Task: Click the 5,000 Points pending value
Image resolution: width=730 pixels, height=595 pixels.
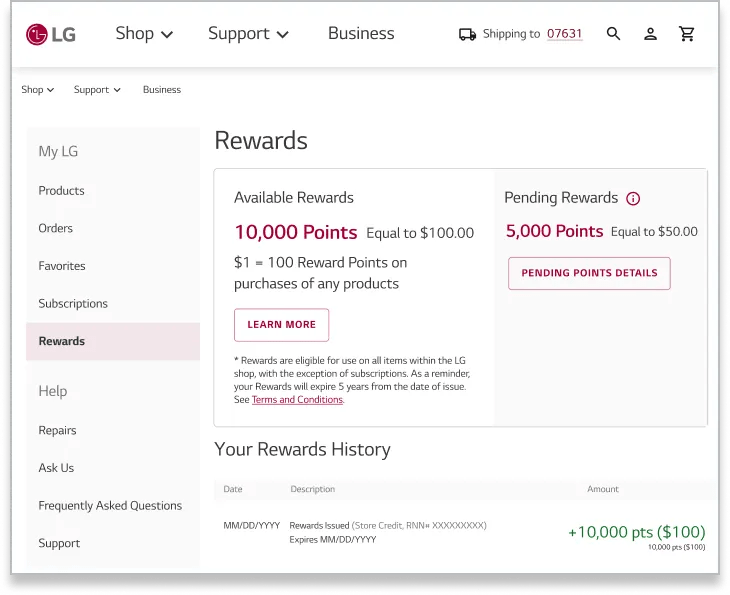Action: 554,231
